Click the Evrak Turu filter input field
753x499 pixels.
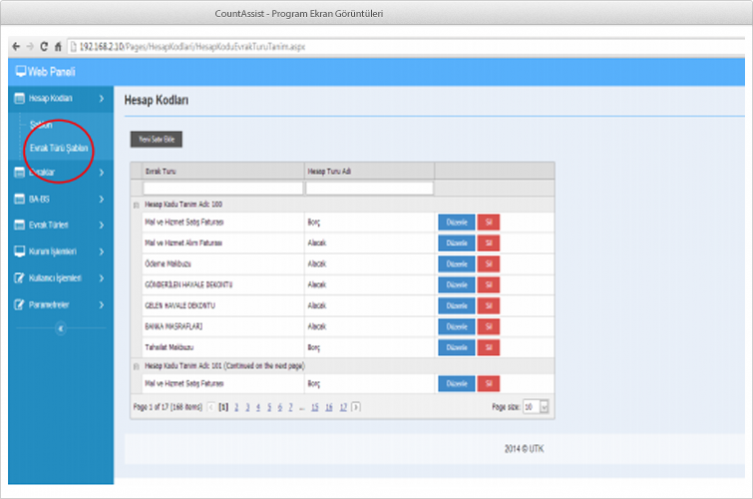pyautogui.click(x=222, y=187)
